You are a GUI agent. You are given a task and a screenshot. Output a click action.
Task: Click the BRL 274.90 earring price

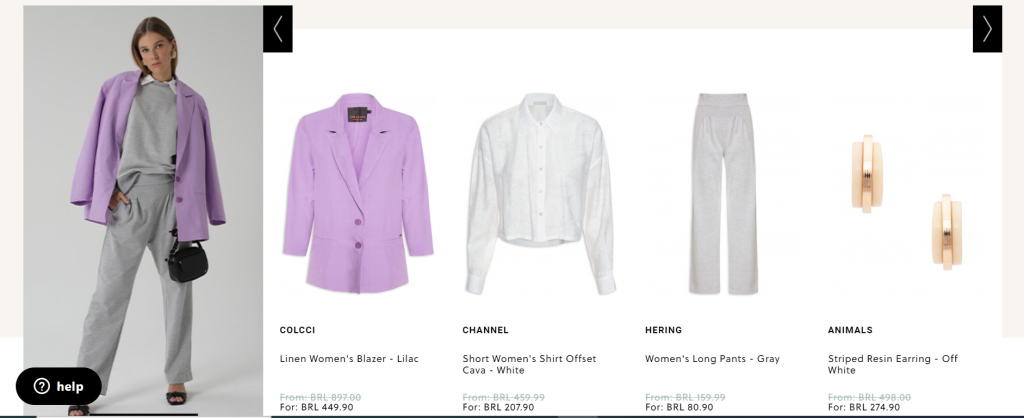(874, 407)
